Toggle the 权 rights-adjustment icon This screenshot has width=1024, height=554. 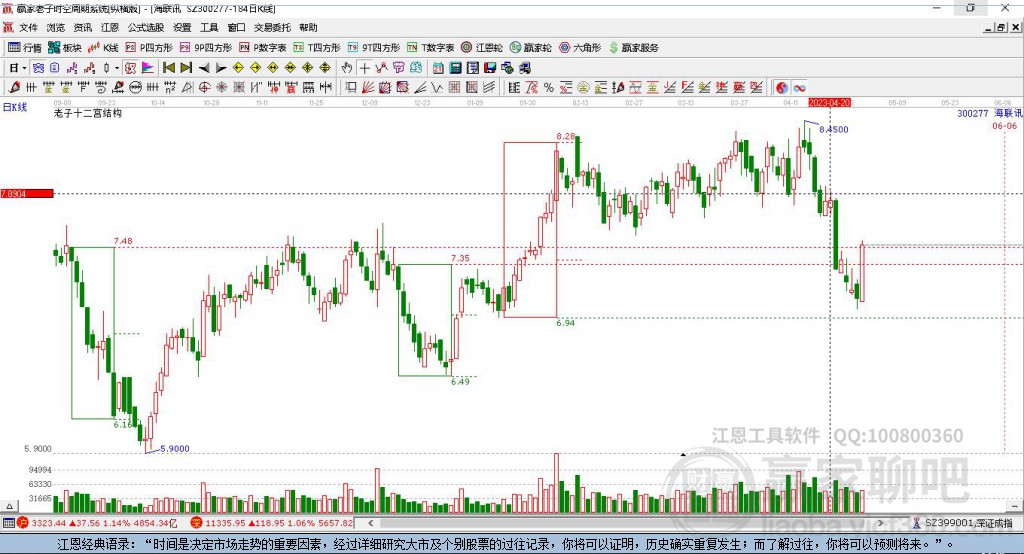coord(130,68)
